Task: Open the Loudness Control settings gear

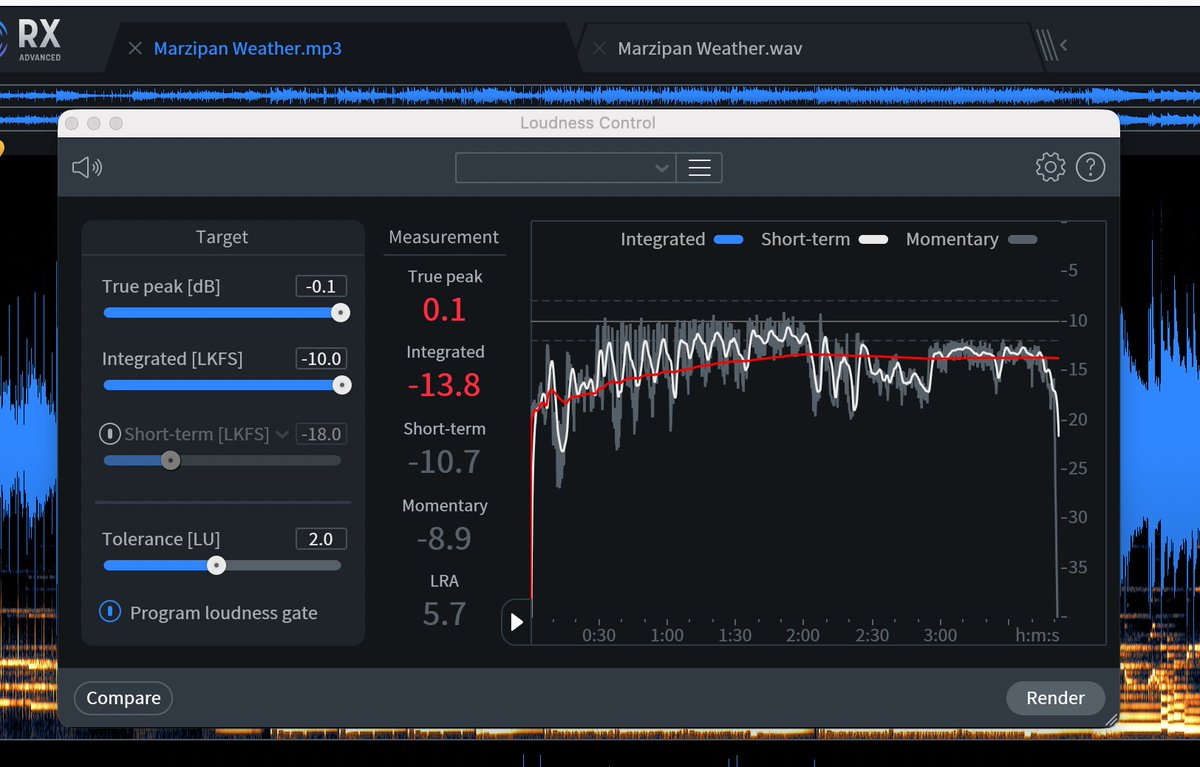Action: 1050,167
